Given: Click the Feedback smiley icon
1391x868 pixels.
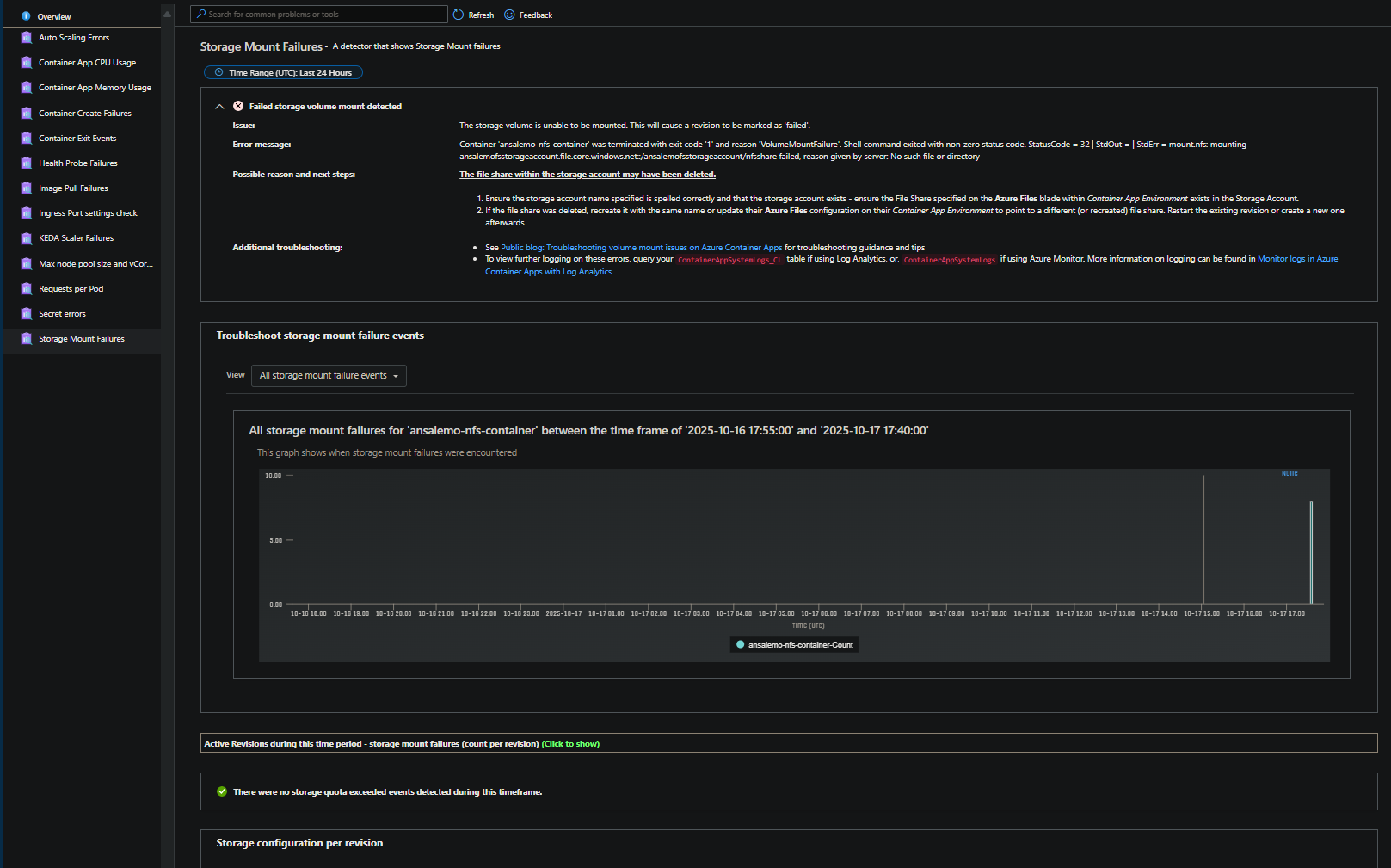Looking at the screenshot, I should tap(509, 15).
